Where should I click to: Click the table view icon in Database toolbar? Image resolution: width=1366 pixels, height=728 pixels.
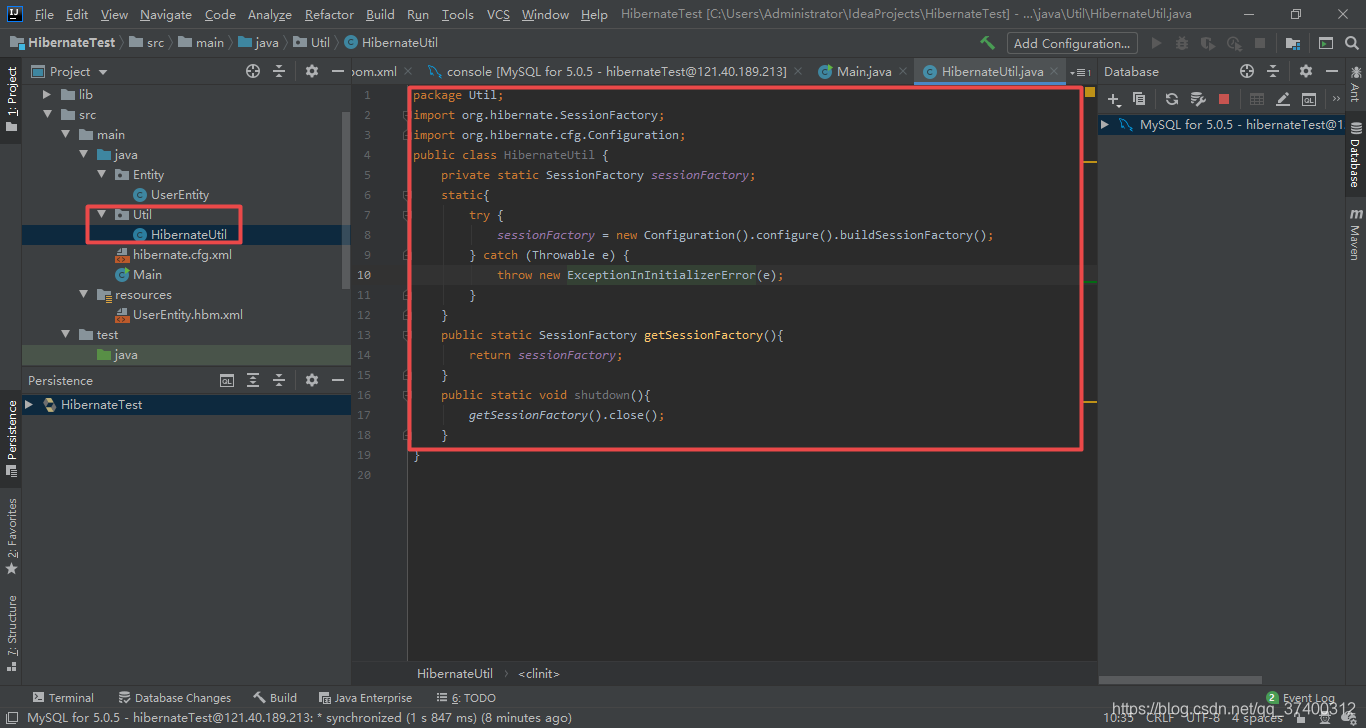(x=1257, y=99)
